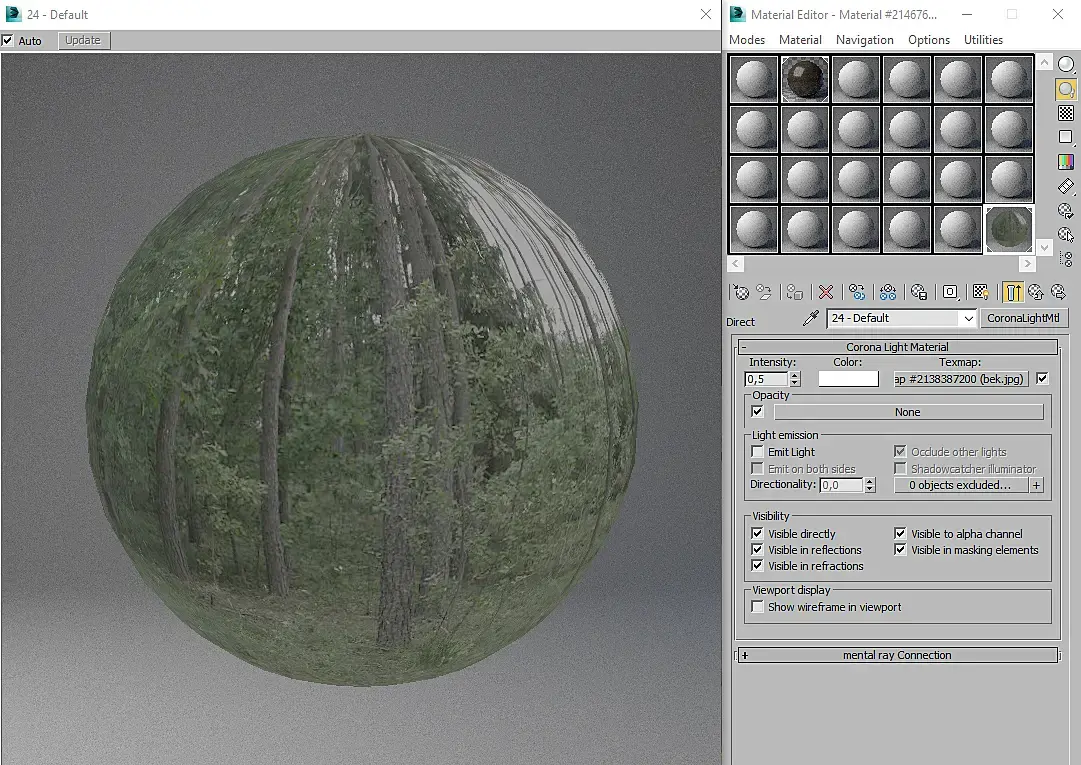Click the red X Reset Map icon
Viewport: 1081px width, 765px height.
pos(826,292)
